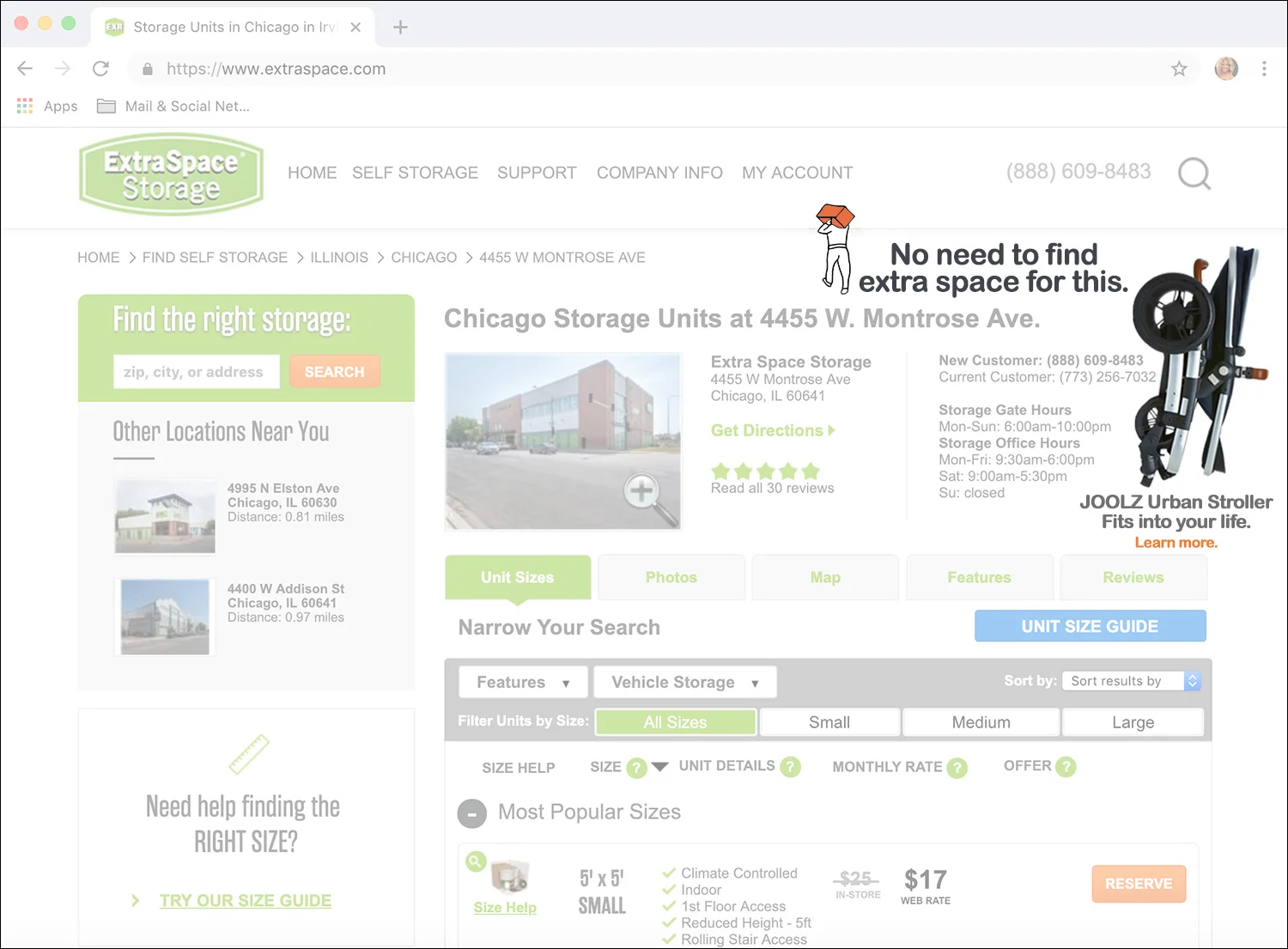Open Read all 30 reviews link

[772, 488]
